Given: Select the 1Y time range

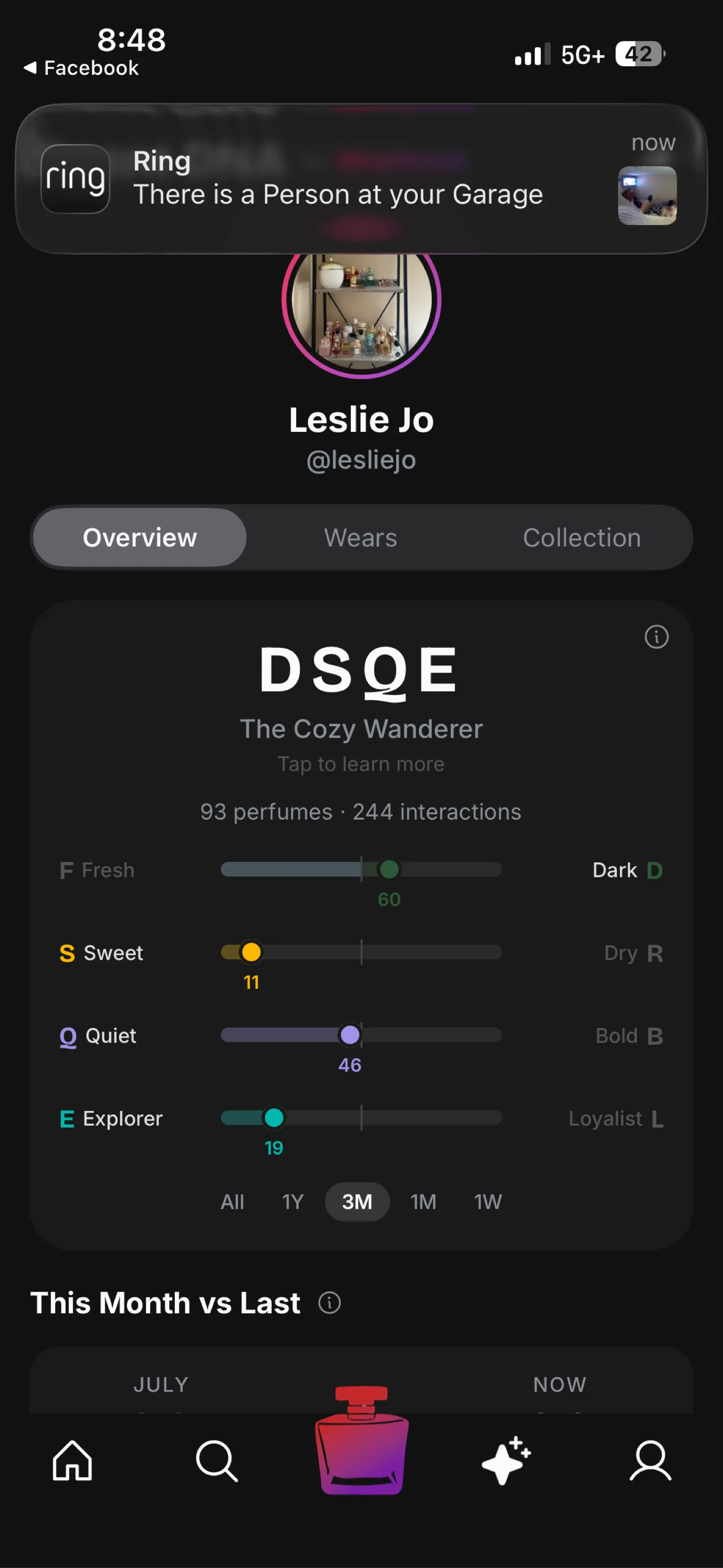Looking at the screenshot, I should coord(293,1201).
